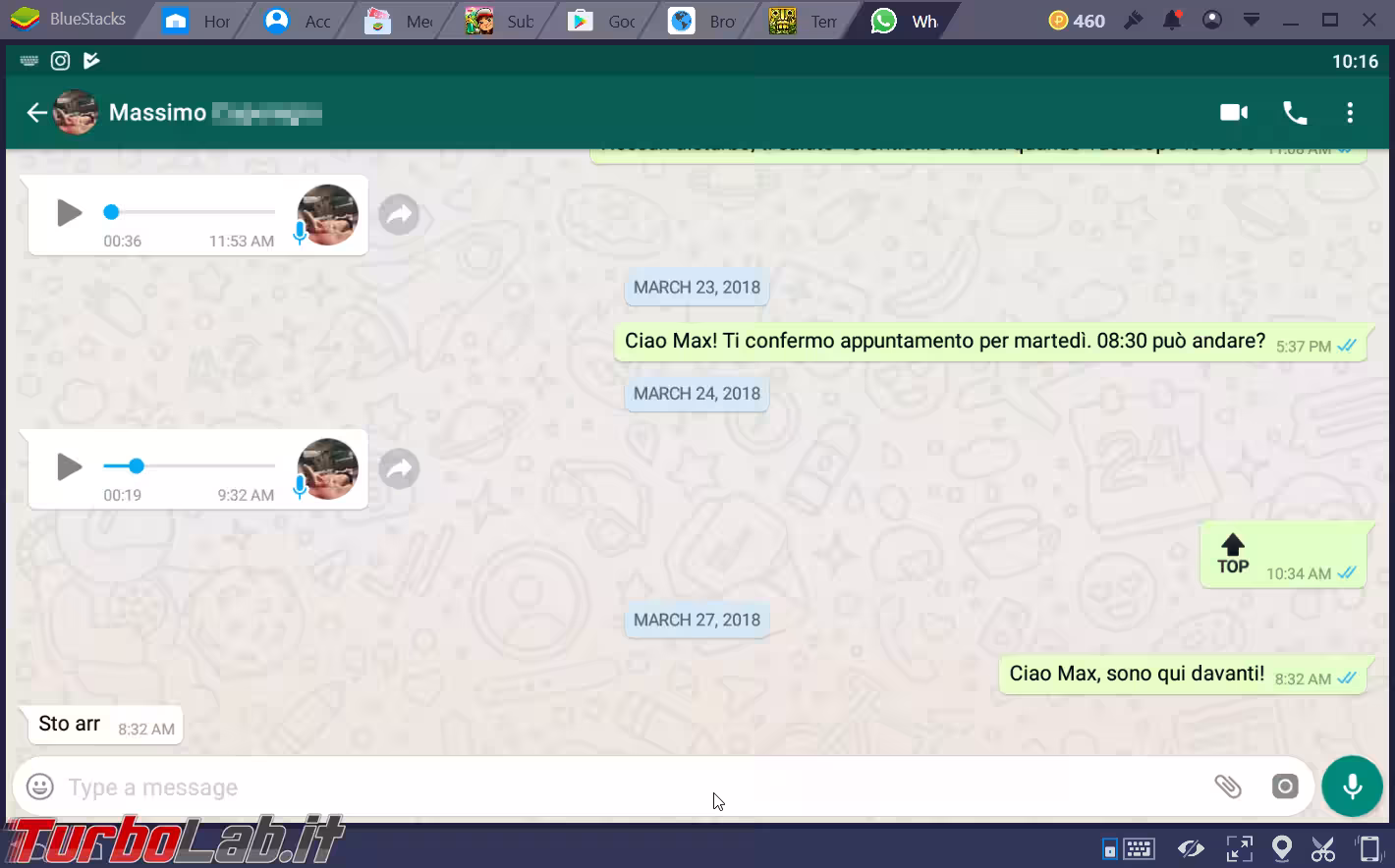Switch to the Subway Surfers tab

499,21
